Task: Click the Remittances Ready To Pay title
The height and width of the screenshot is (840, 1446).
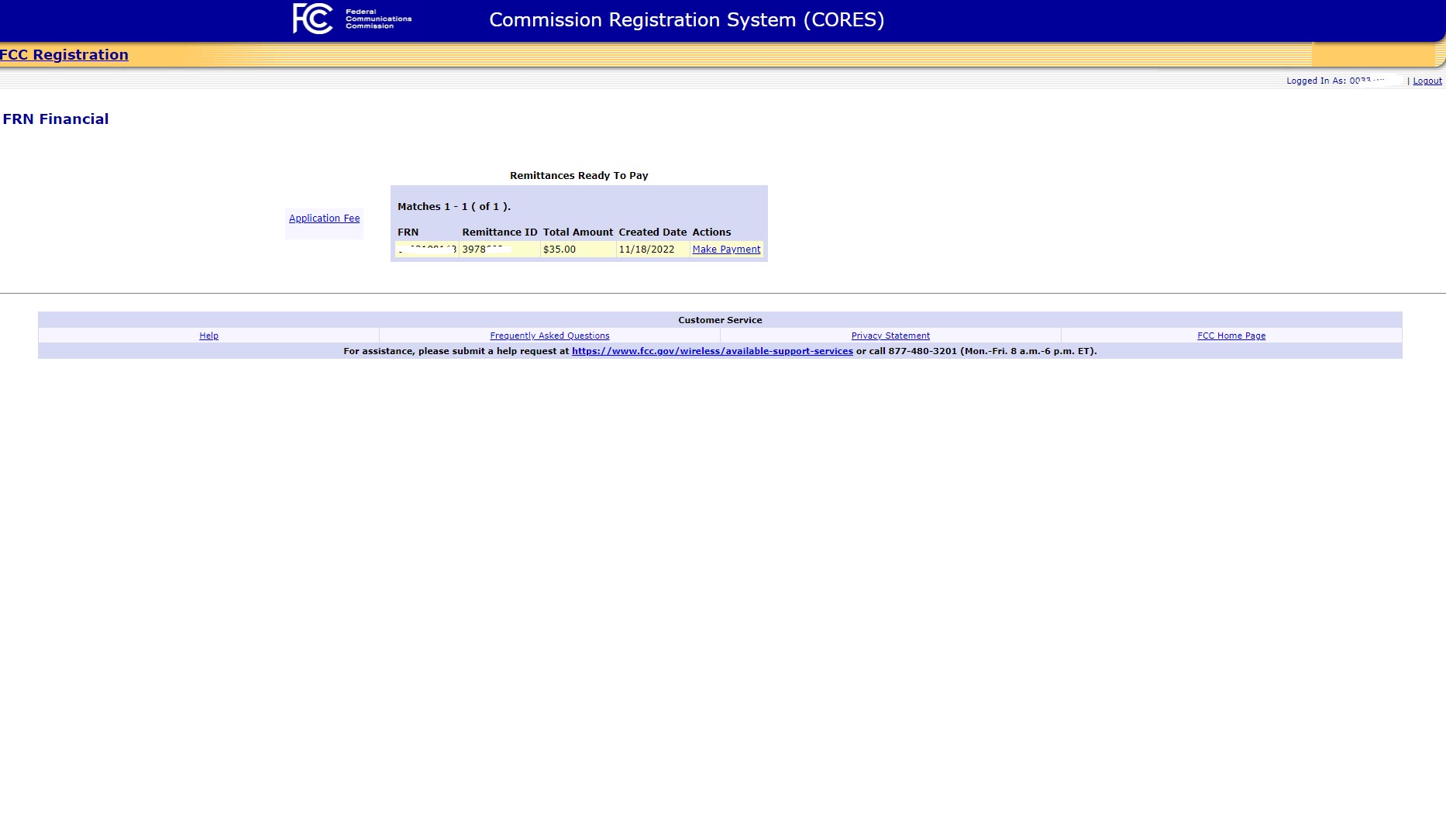Action: click(x=579, y=176)
